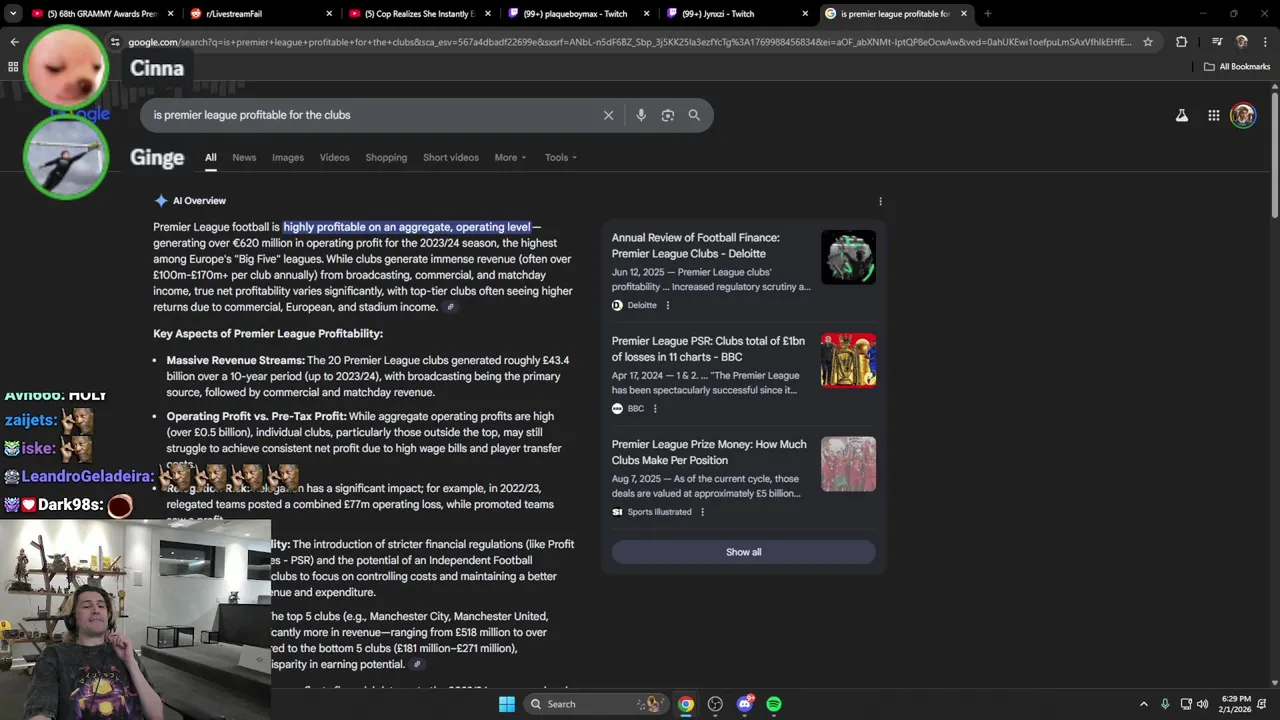Open the more options for BBC source
1280x720 pixels.
coord(655,408)
